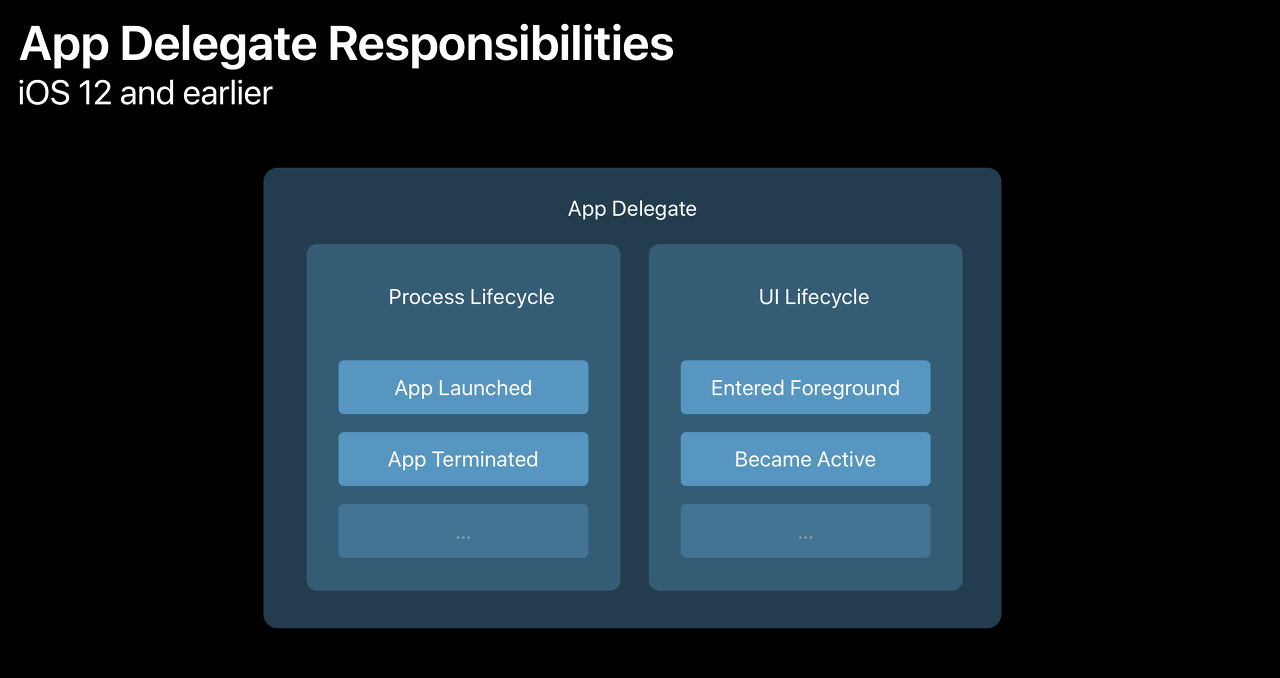
Task: Click the Became Active label text
Action: 805,458
